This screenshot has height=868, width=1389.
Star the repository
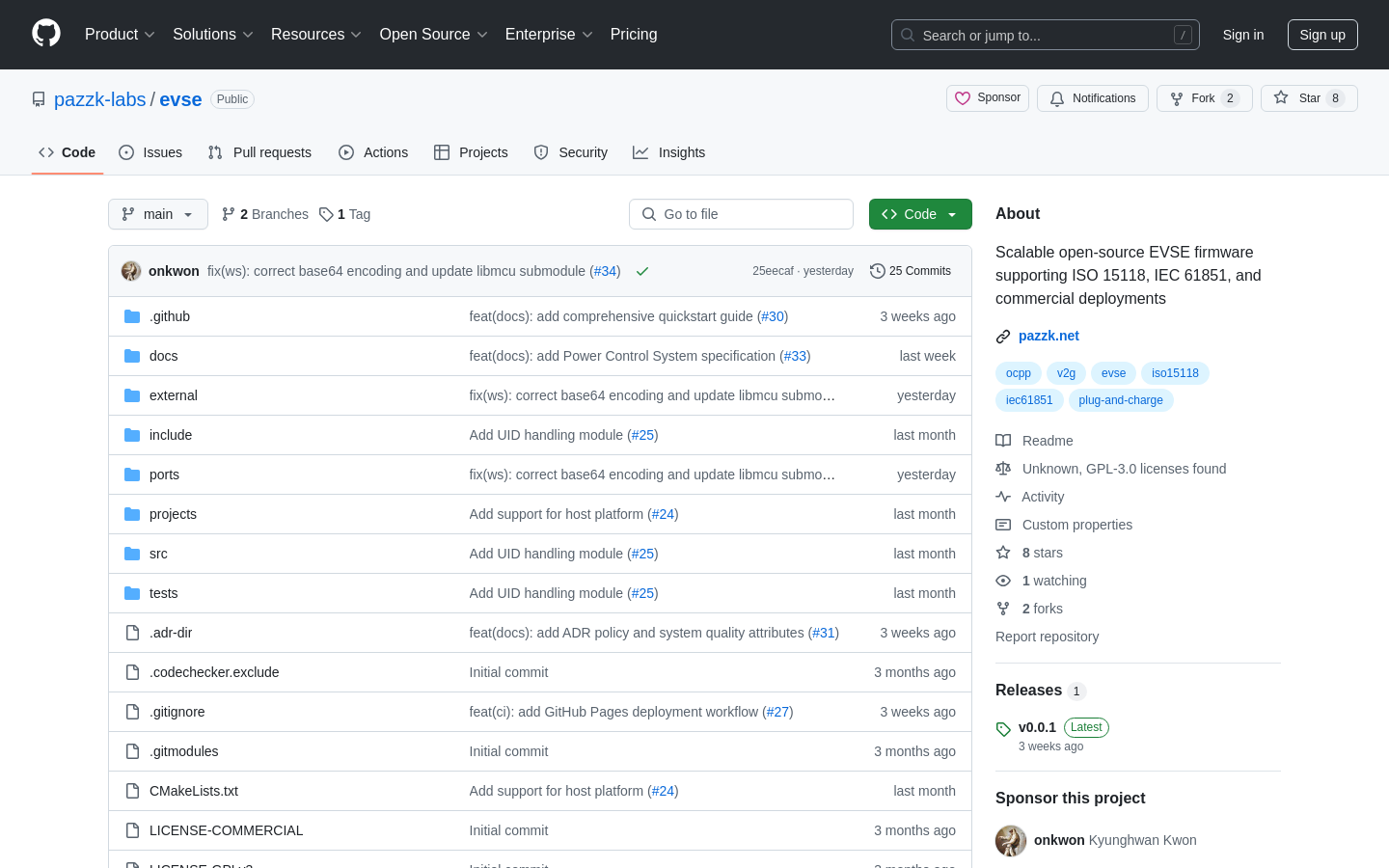tap(1309, 98)
